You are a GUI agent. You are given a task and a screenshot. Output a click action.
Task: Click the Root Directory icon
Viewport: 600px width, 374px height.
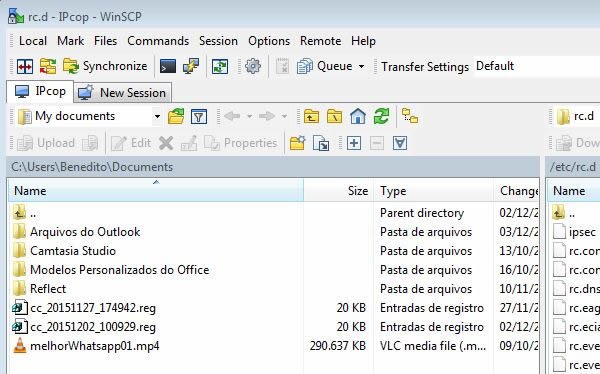pos(334,116)
